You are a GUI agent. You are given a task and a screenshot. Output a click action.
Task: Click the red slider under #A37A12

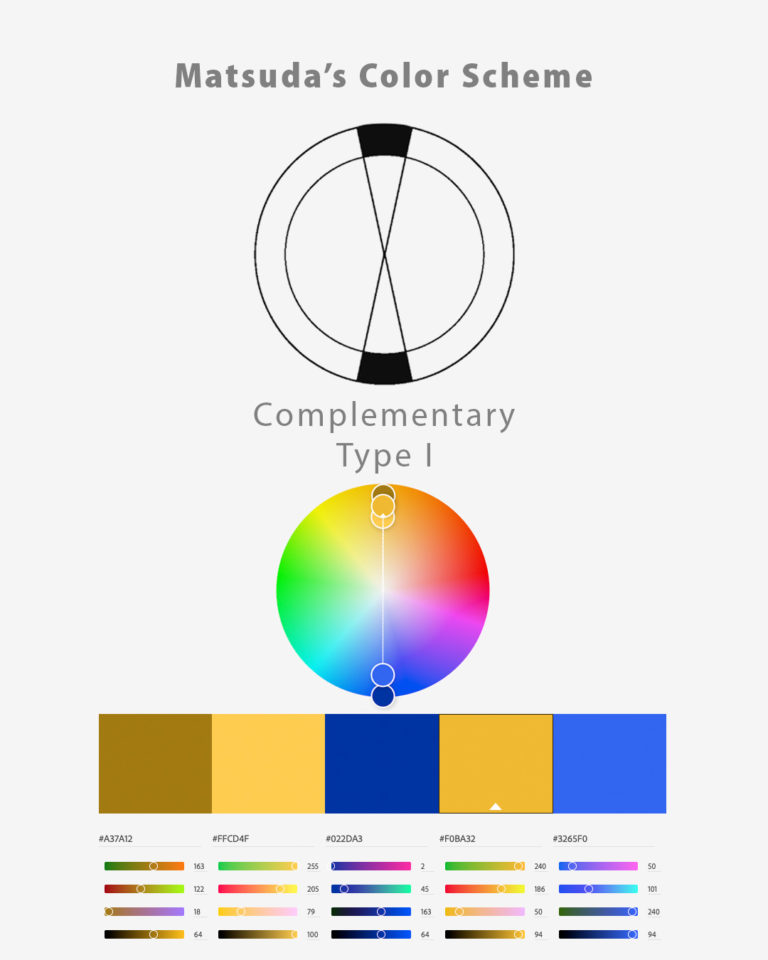pos(144,866)
